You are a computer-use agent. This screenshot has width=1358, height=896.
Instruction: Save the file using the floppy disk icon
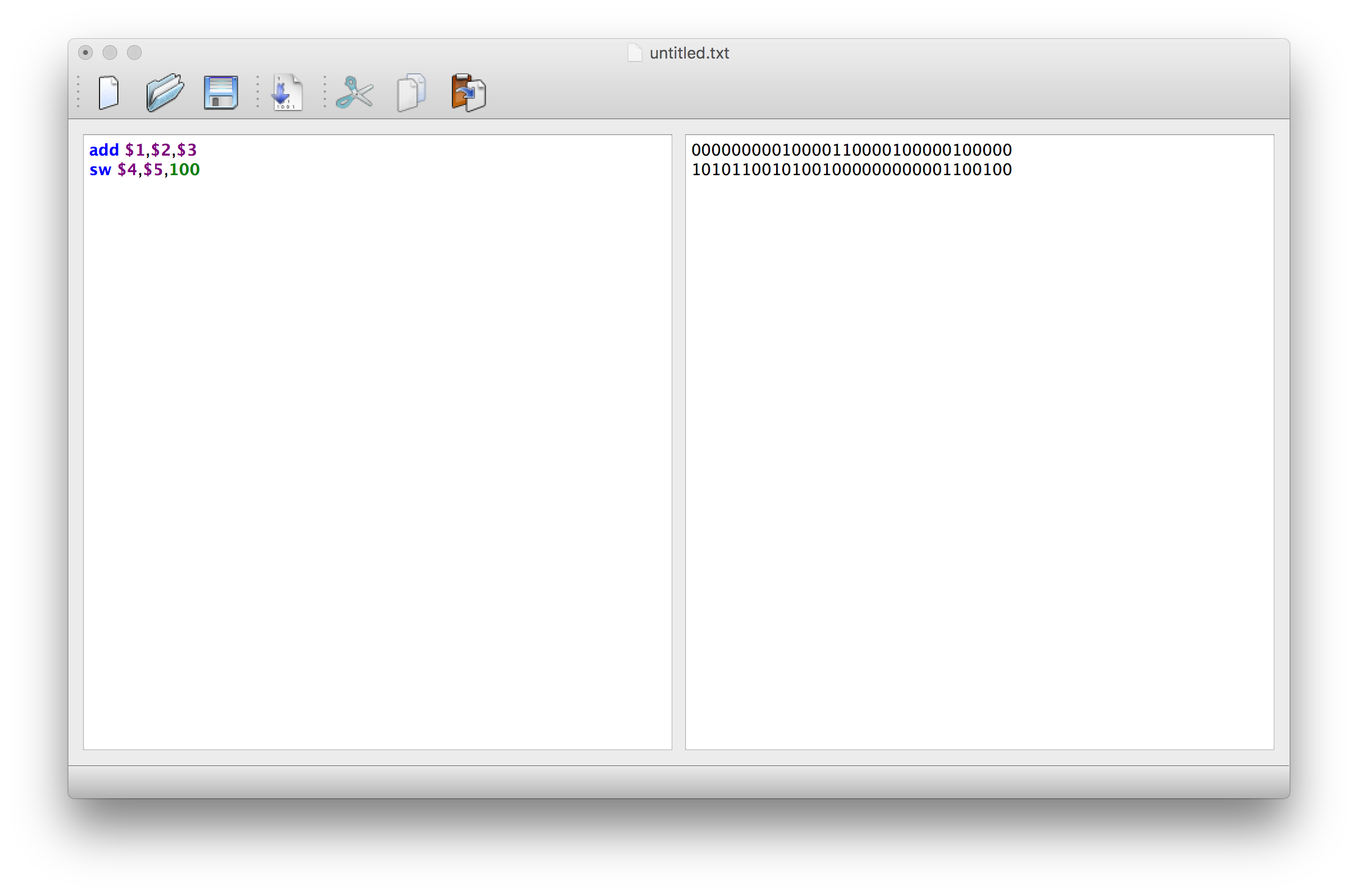(220, 93)
